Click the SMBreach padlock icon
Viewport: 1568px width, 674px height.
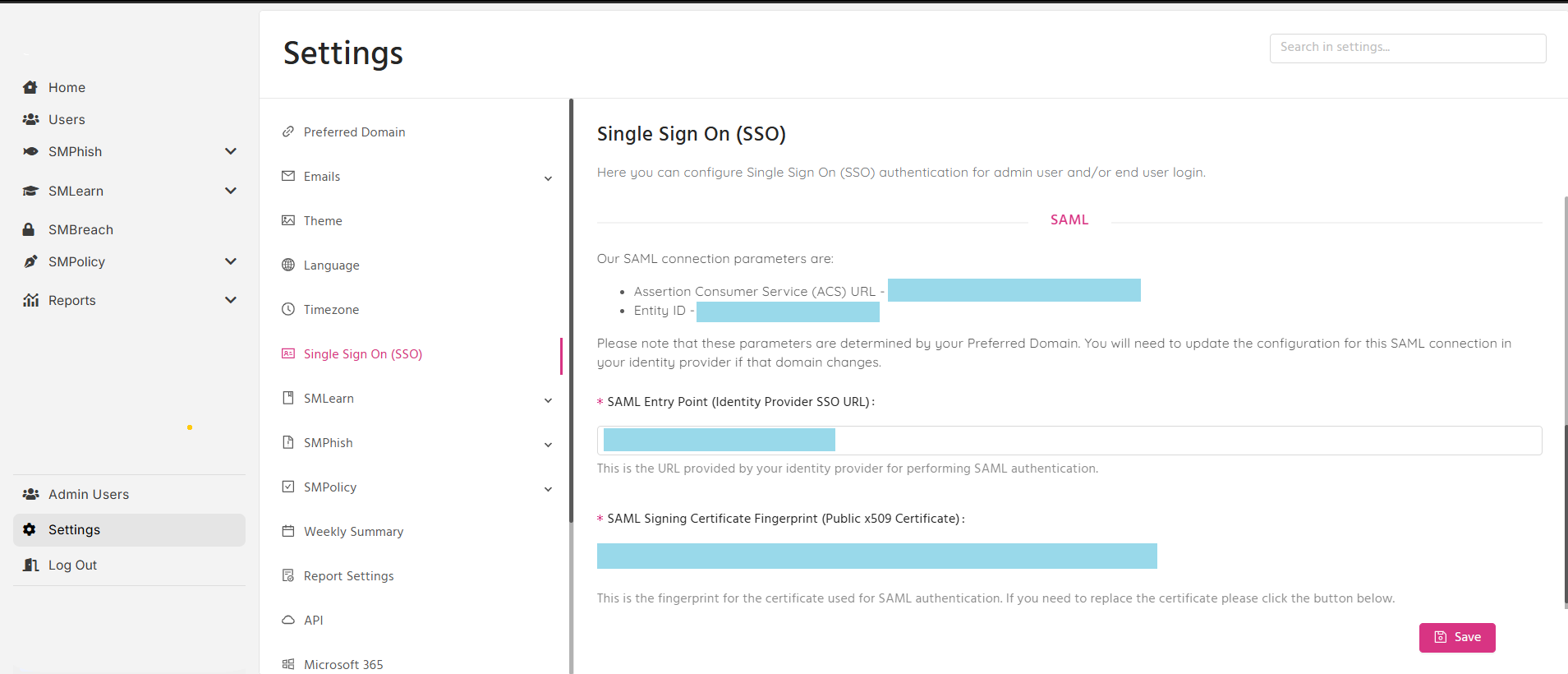(29, 229)
